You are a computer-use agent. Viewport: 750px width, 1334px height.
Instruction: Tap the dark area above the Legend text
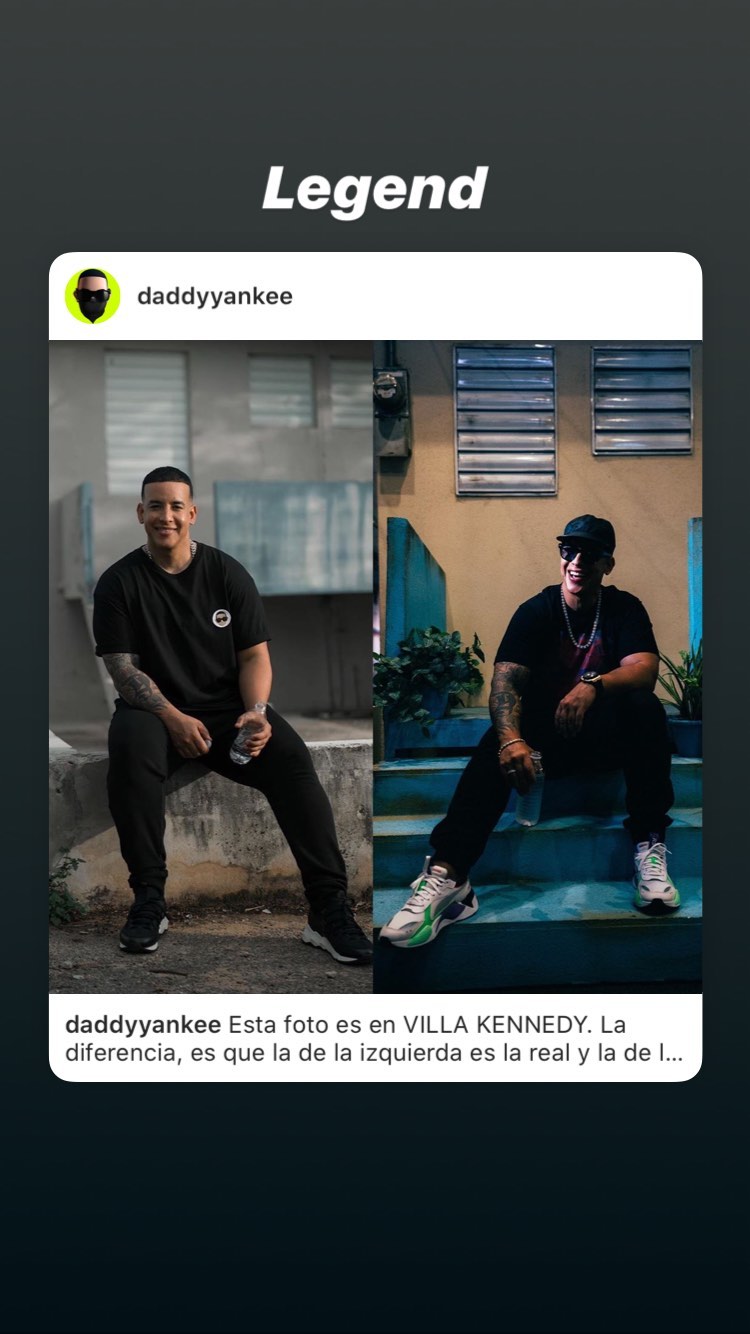point(375,80)
